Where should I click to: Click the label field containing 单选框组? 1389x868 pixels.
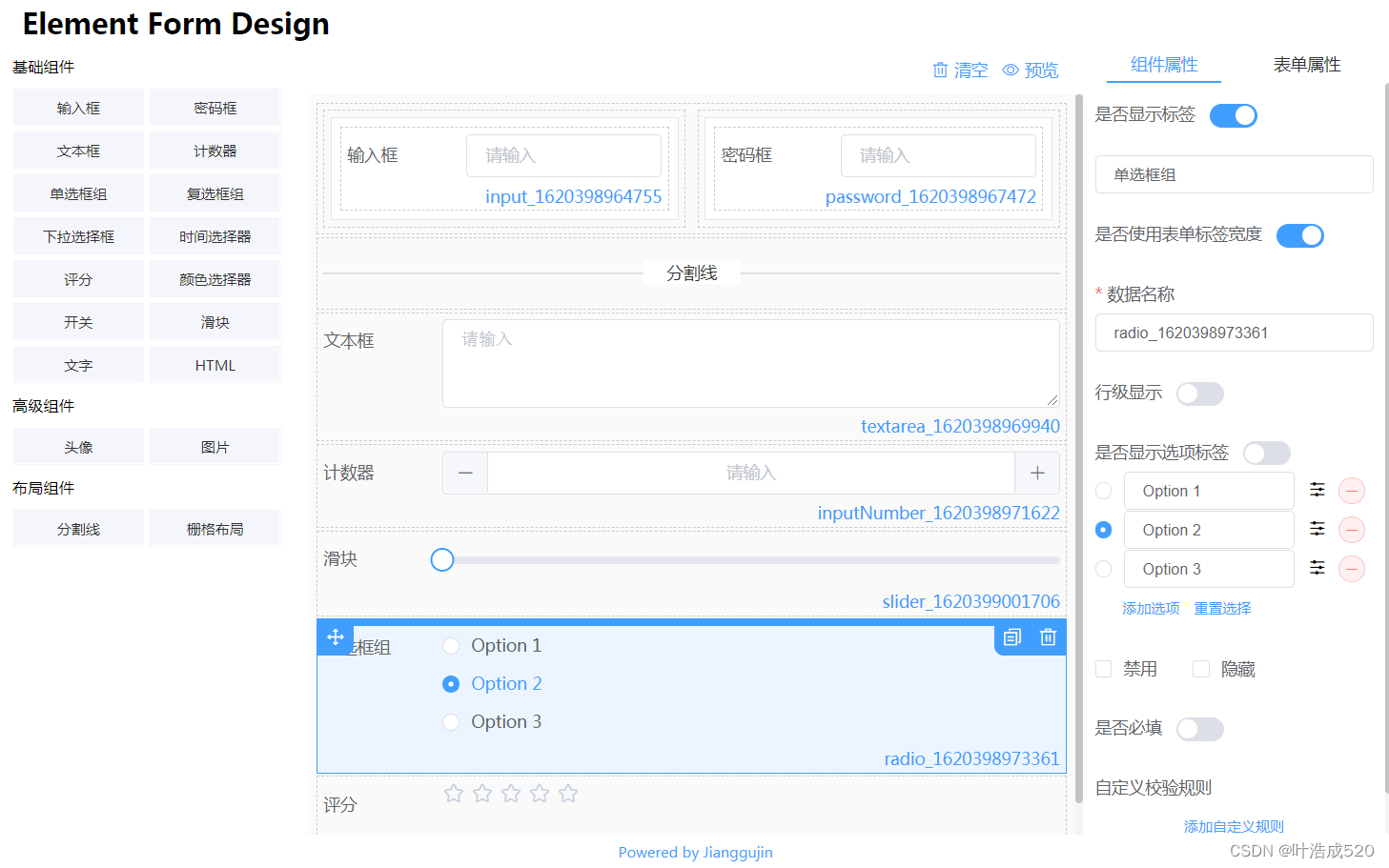(1234, 174)
